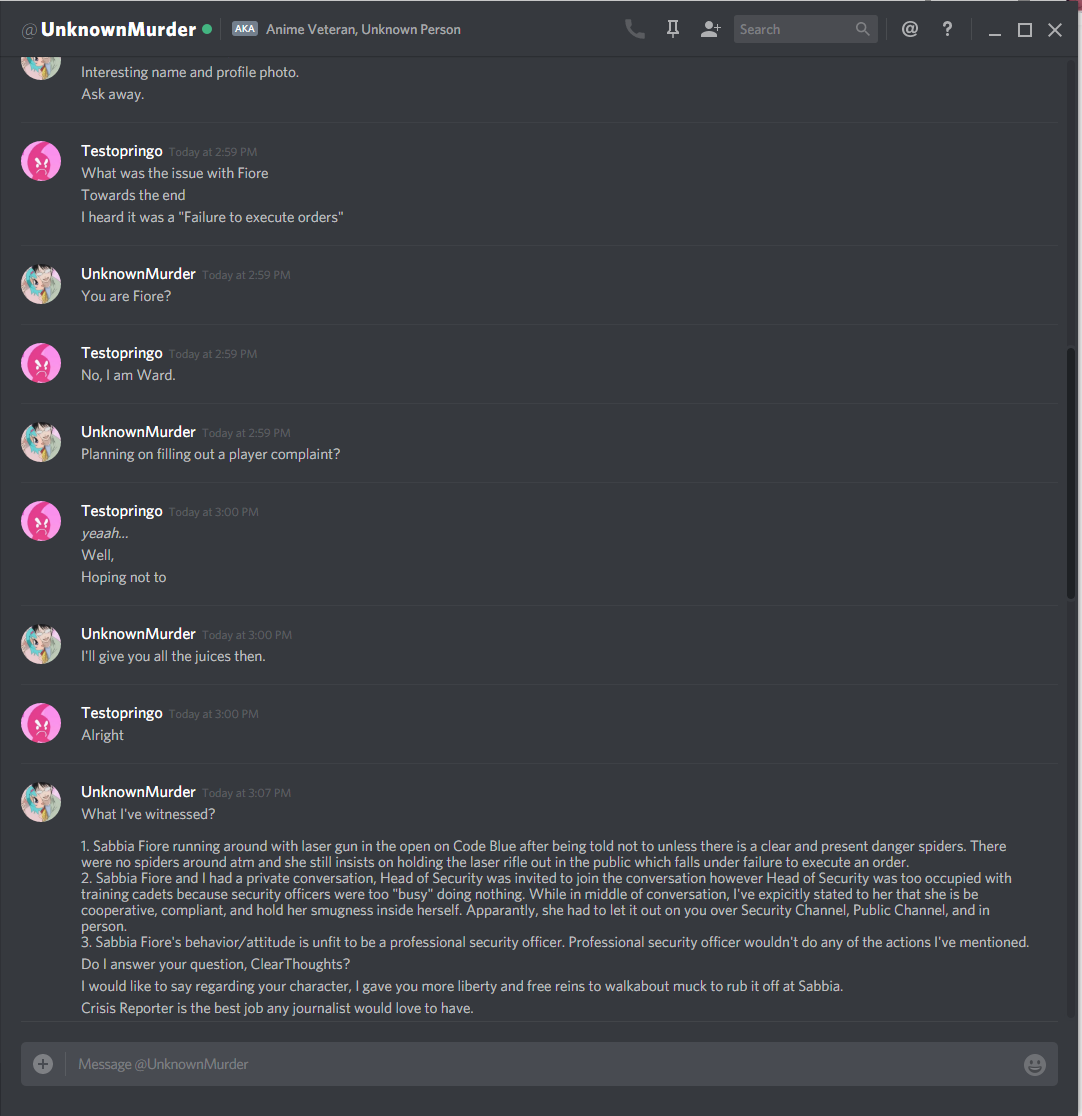Click Testopringo avatar beside 'Alright' message

pos(41,723)
